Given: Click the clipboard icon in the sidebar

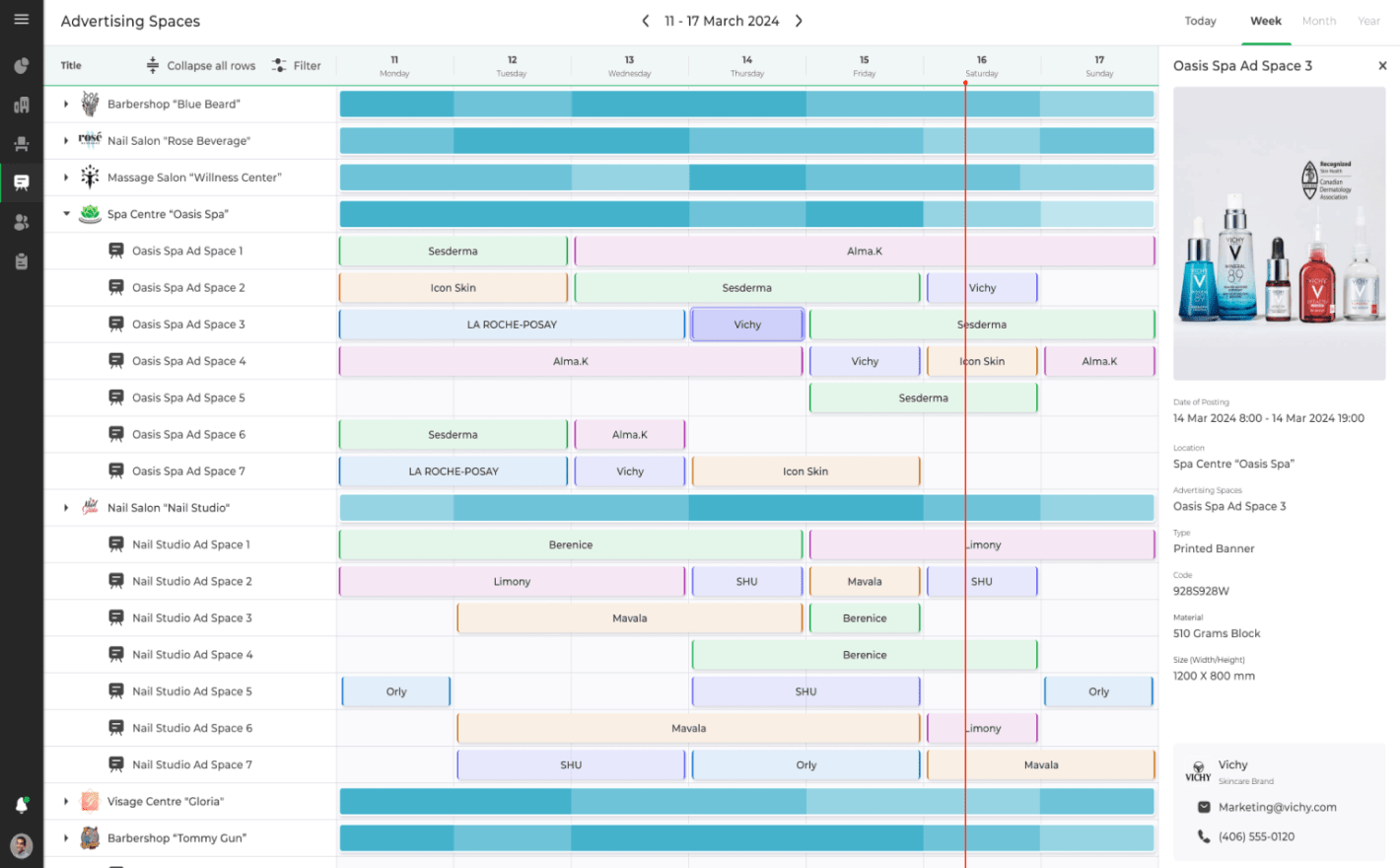Looking at the screenshot, I should (x=21, y=261).
